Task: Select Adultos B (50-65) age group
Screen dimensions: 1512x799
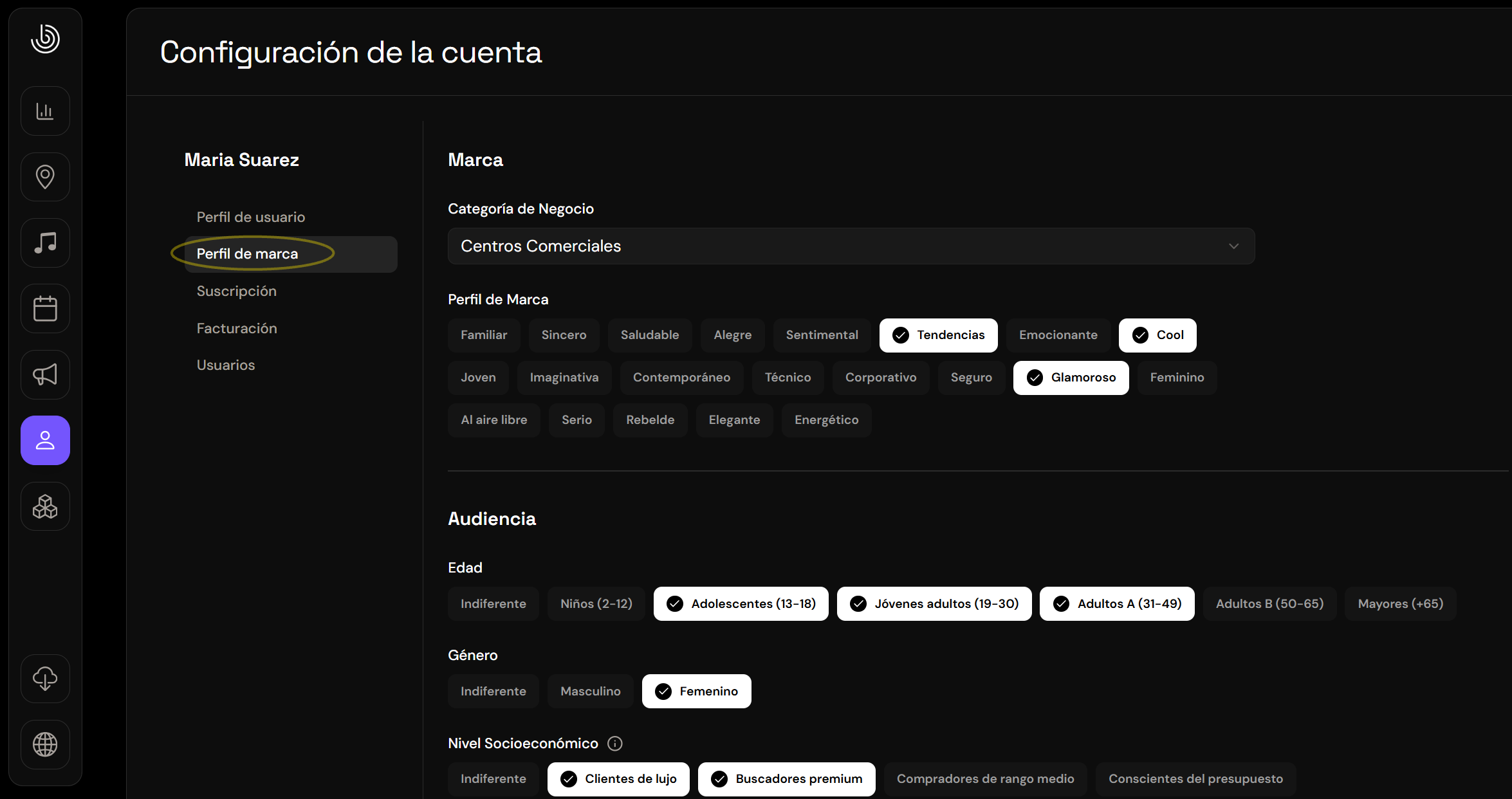Action: click(x=1269, y=604)
